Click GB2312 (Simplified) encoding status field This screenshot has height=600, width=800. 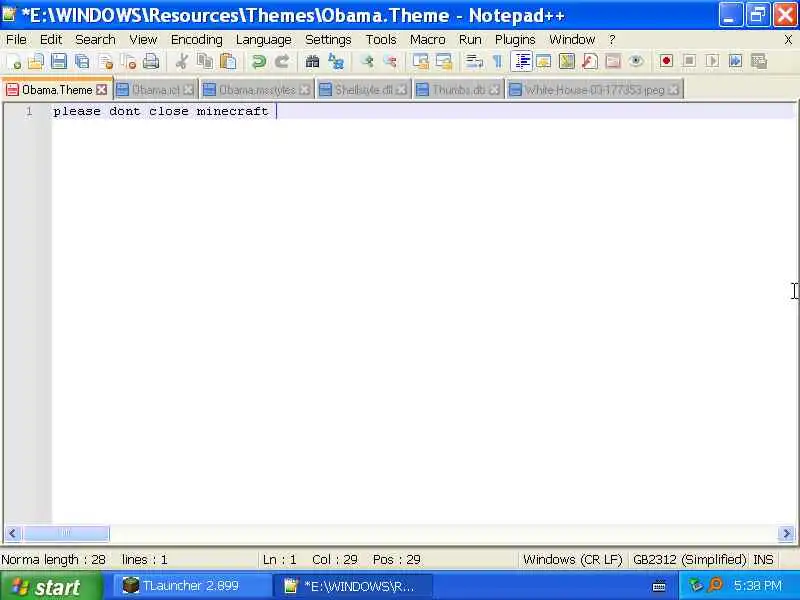click(x=689, y=560)
